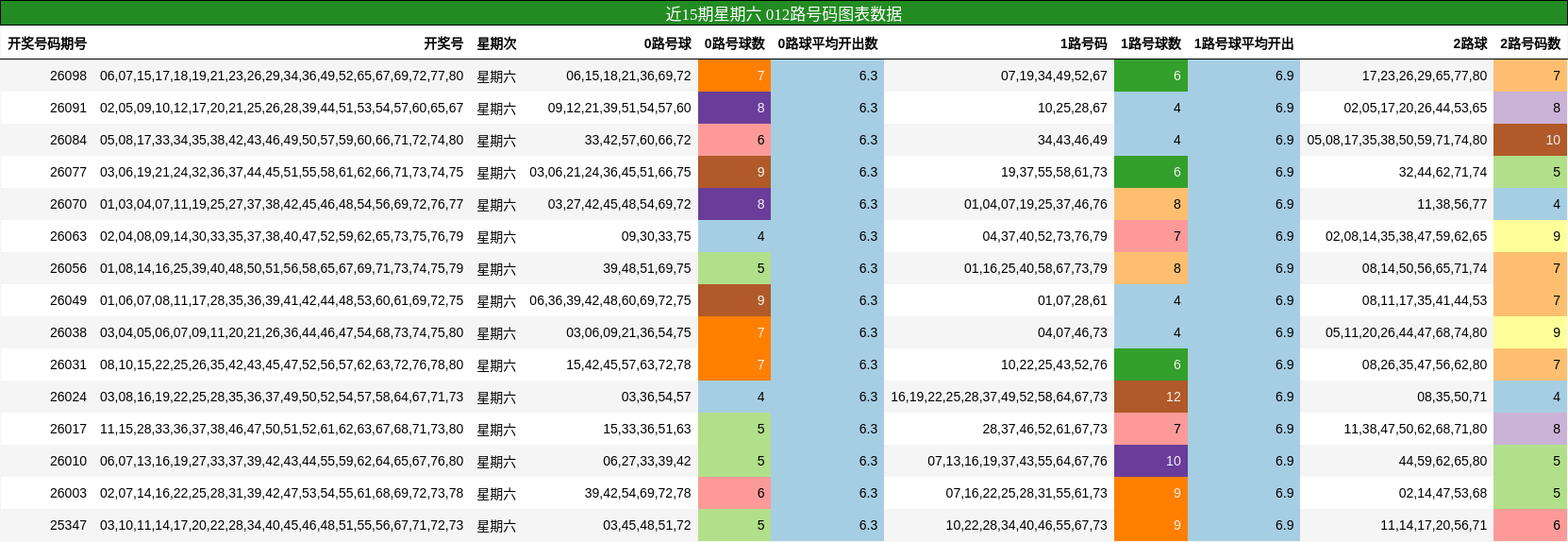Click the 1路号球平均开出 column header

click(x=1243, y=43)
